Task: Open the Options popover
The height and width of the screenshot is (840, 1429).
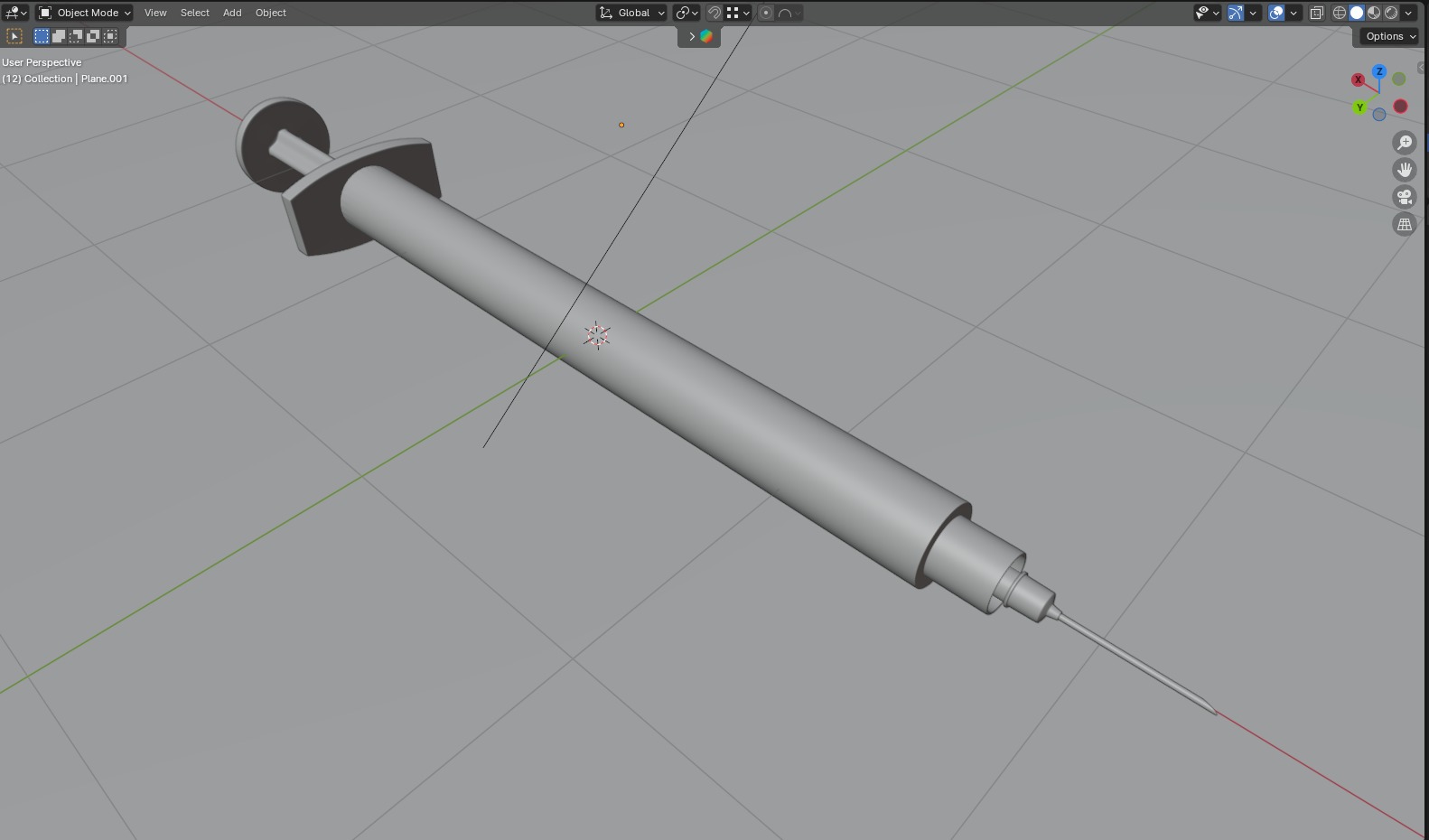Action: point(1390,36)
